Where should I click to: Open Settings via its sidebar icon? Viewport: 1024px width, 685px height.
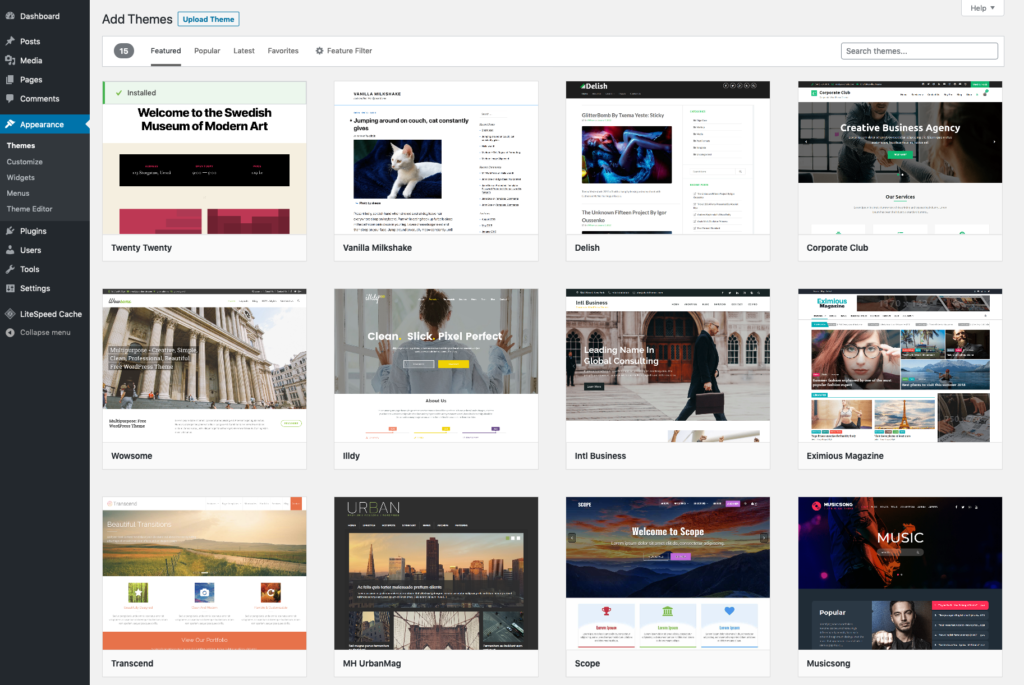pyautogui.click(x=10, y=288)
